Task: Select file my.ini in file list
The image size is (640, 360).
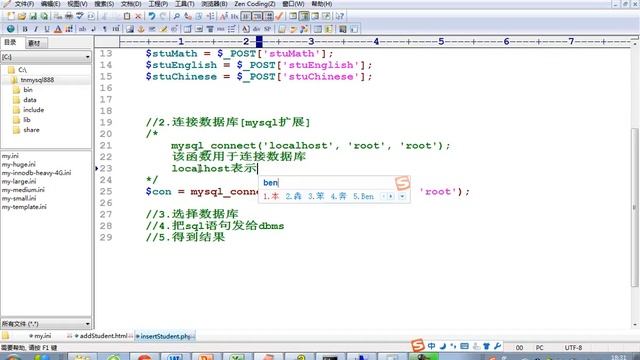Action: tap(10, 156)
